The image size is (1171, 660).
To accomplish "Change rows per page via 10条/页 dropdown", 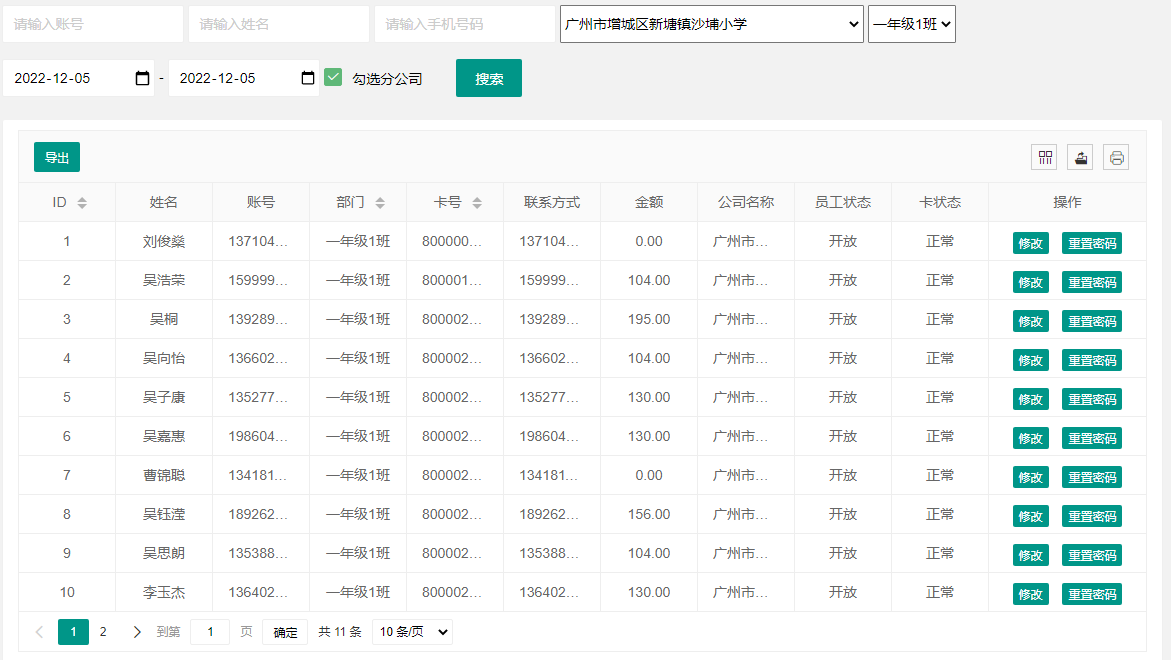I will [x=412, y=631].
